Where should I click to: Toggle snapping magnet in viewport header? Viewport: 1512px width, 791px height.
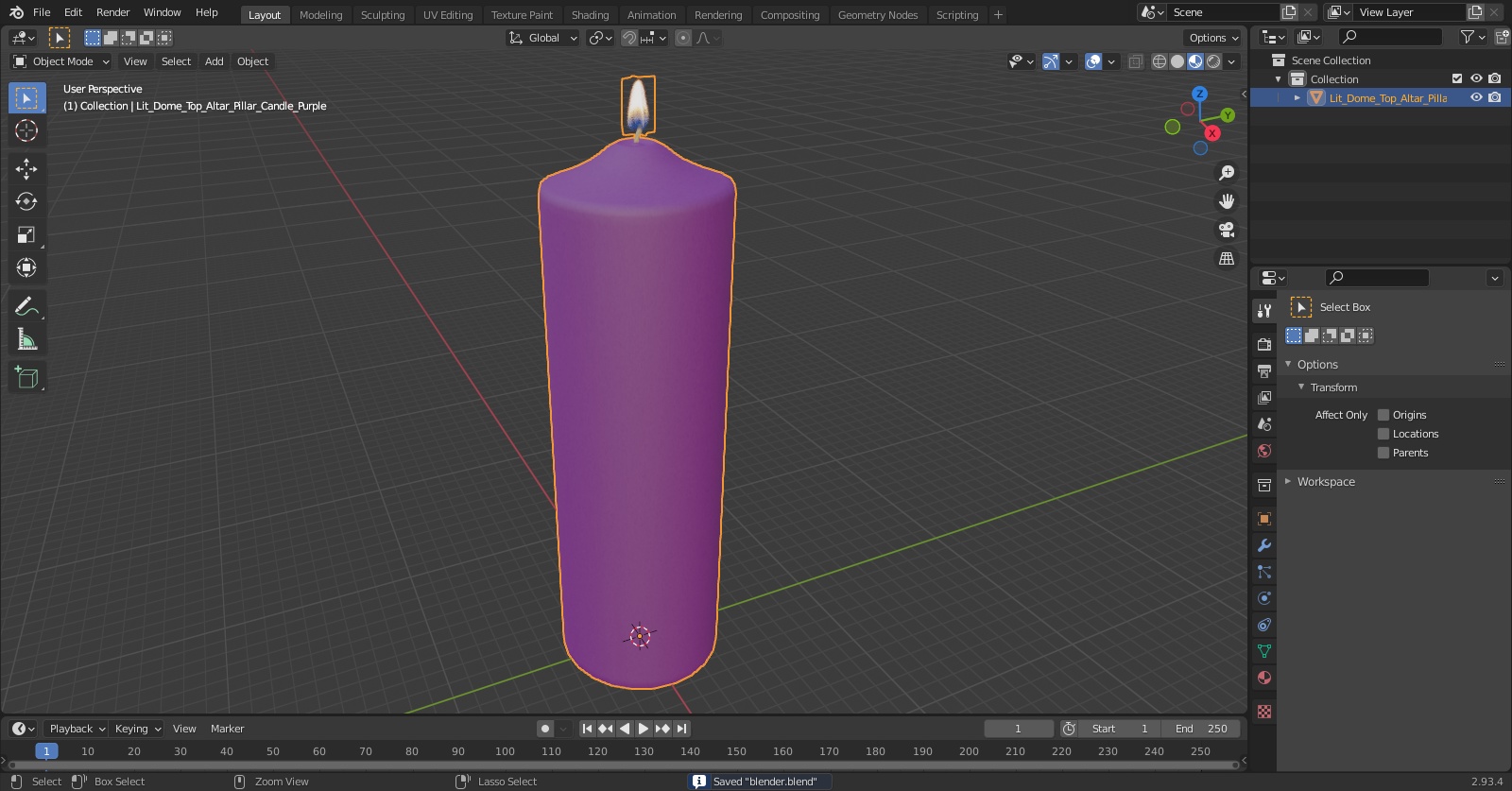(x=629, y=38)
